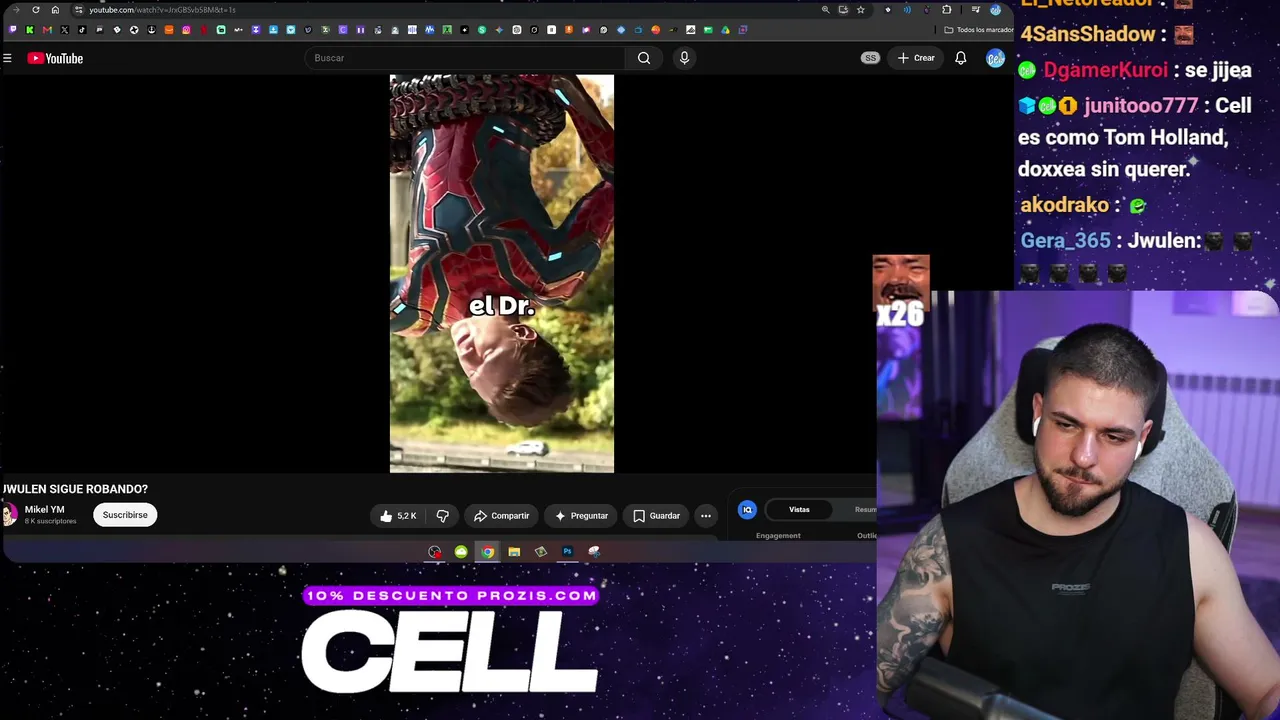Open Photoshop from the taskbar
Image resolution: width=1280 pixels, height=720 pixels.
567,552
